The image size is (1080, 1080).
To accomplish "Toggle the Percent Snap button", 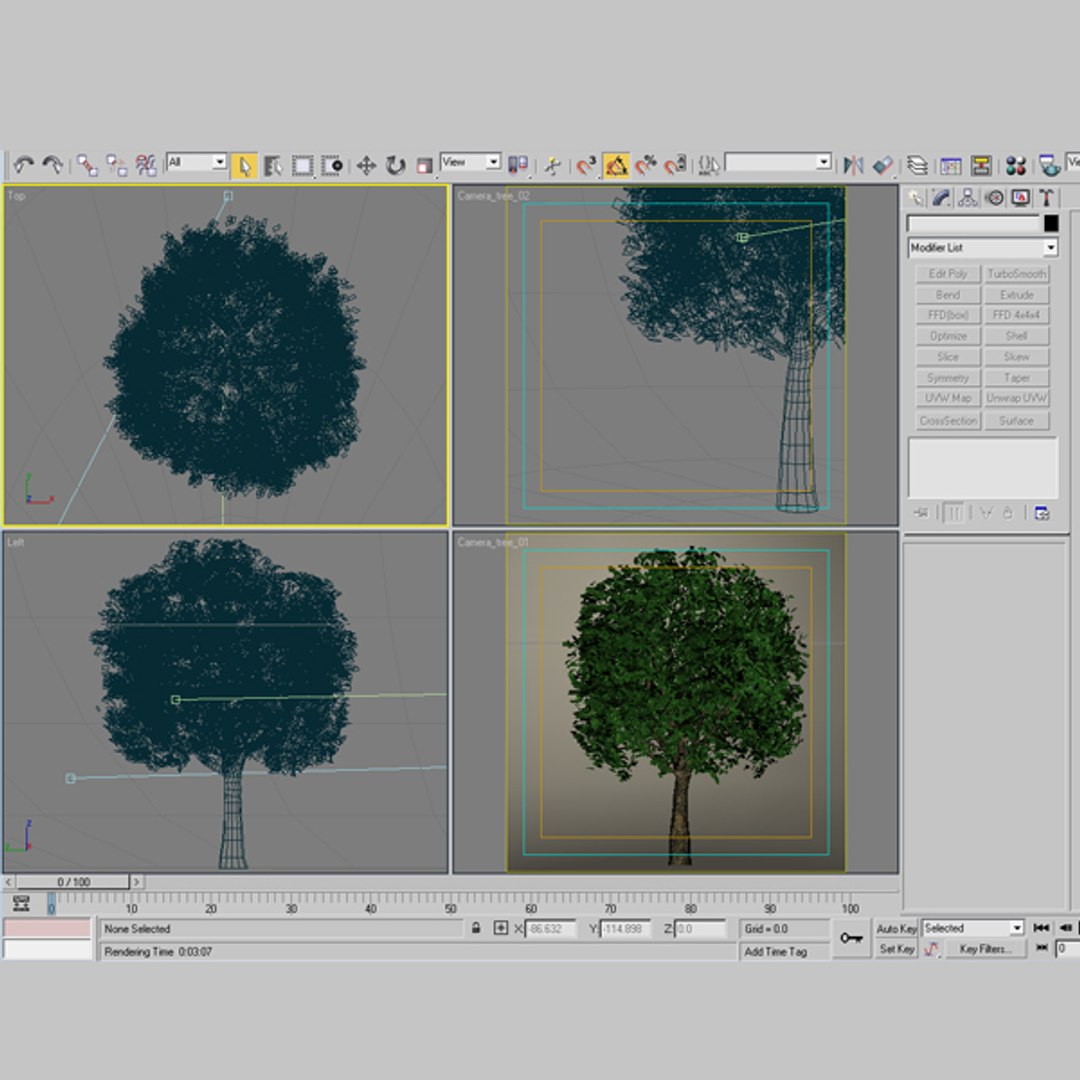I will [x=645, y=165].
